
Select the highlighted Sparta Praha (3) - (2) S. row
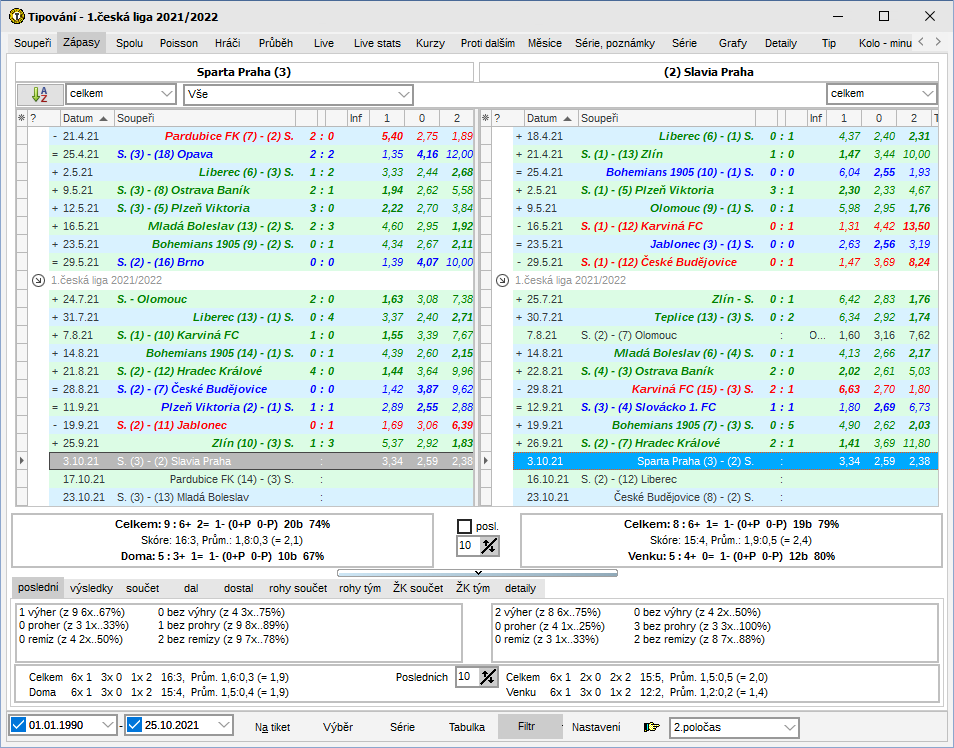[725, 461]
